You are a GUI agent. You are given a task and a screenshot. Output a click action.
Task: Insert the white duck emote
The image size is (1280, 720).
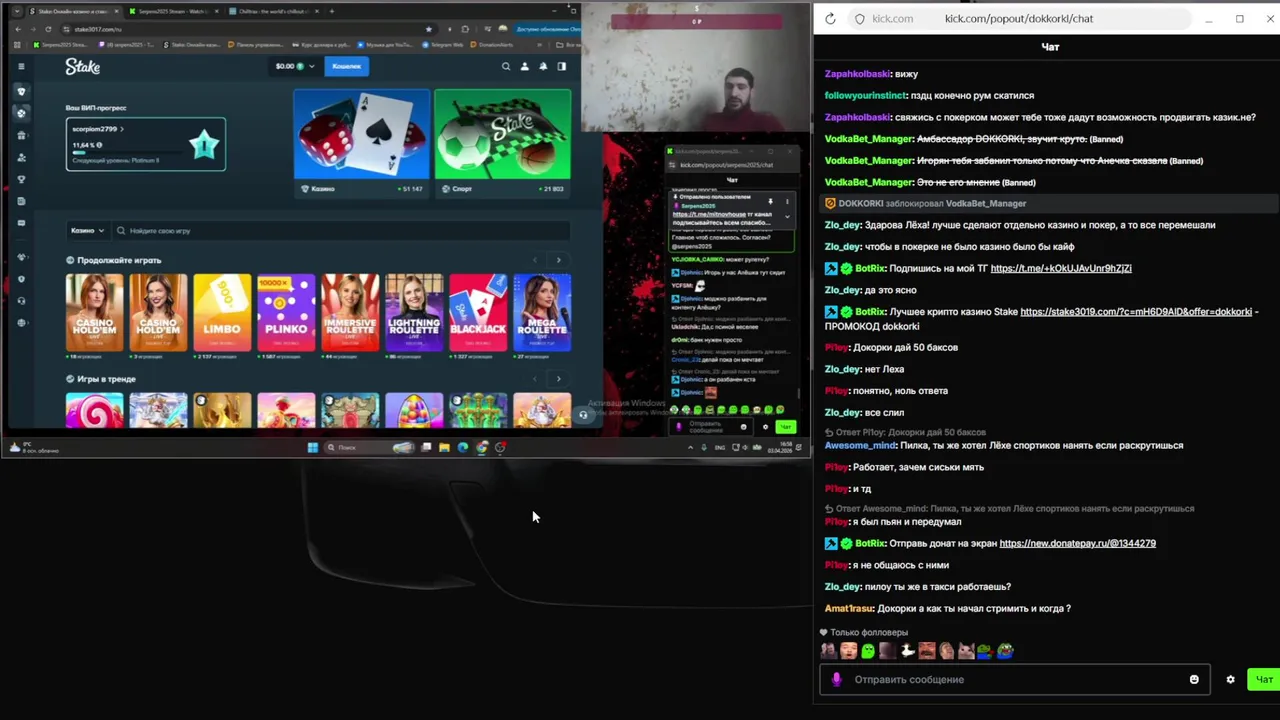[x=908, y=651]
